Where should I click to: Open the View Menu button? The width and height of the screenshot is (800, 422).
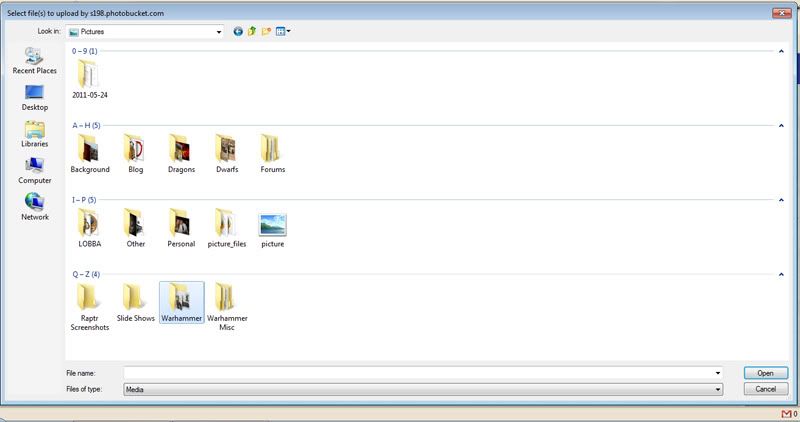[x=283, y=32]
